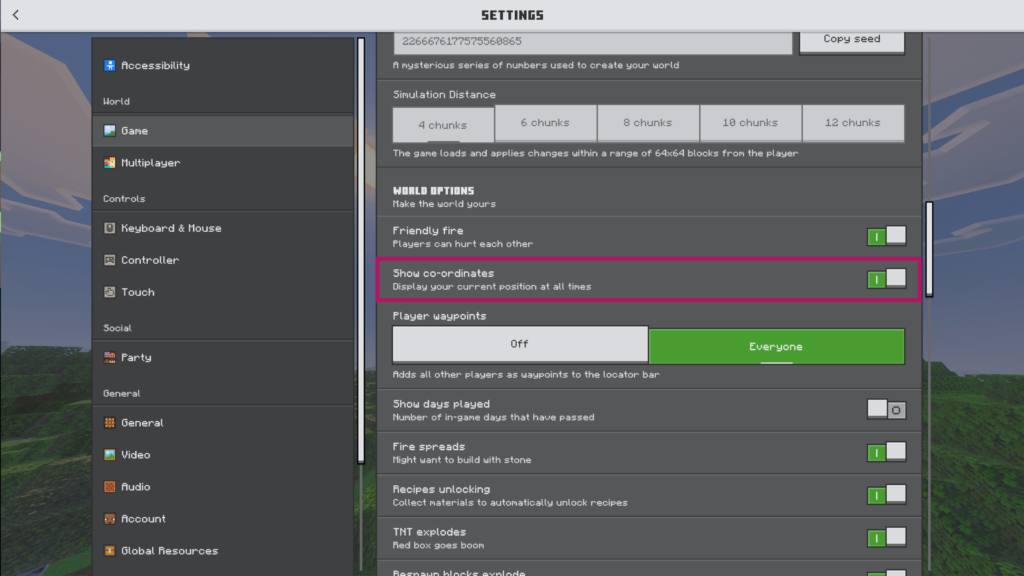Click the Controller icon
Image resolution: width=1024 pixels, height=576 pixels.
pyautogui.click(x=110, y=260)
